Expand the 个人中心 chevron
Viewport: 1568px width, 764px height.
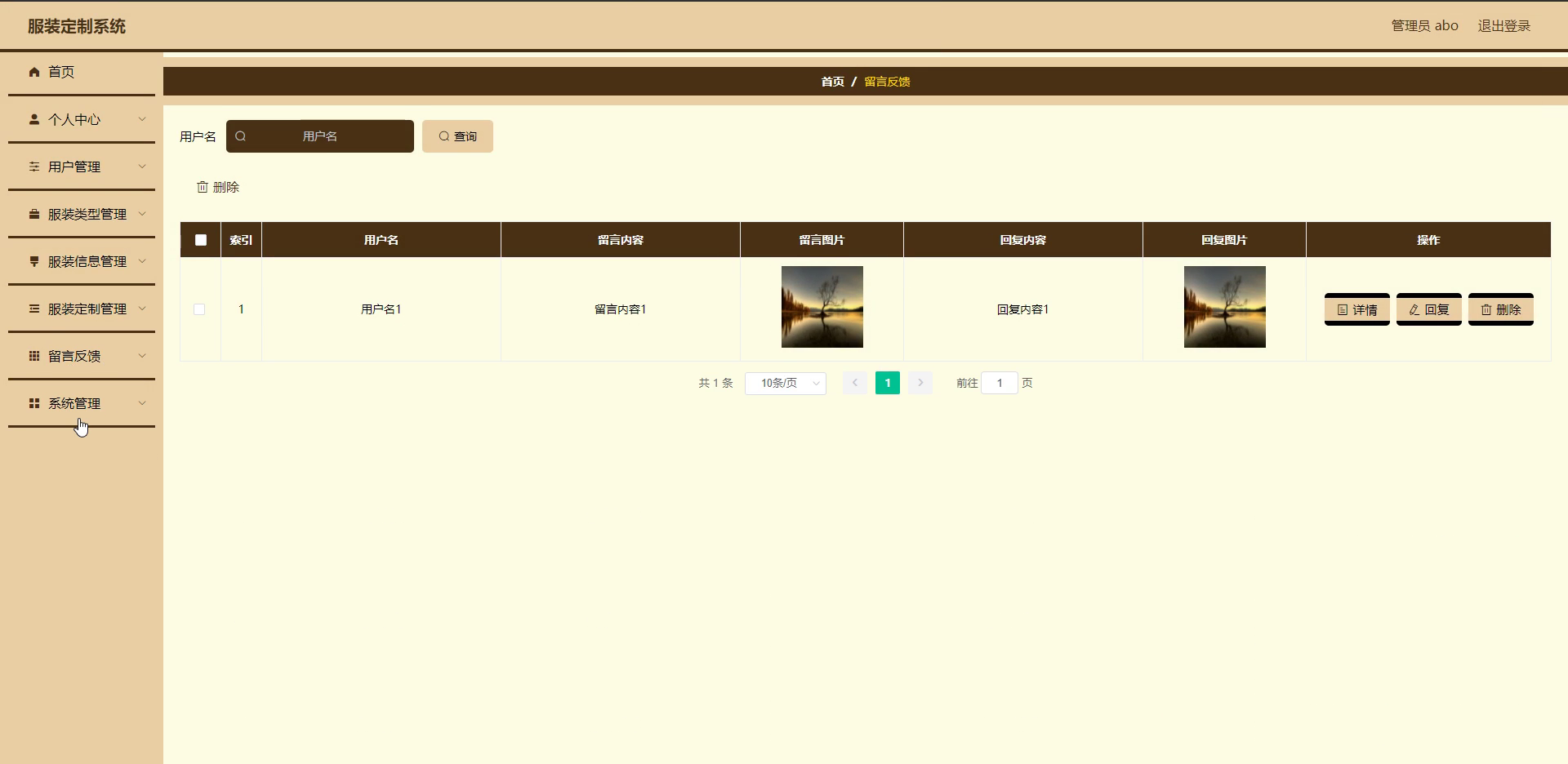(x=142, y=119)
